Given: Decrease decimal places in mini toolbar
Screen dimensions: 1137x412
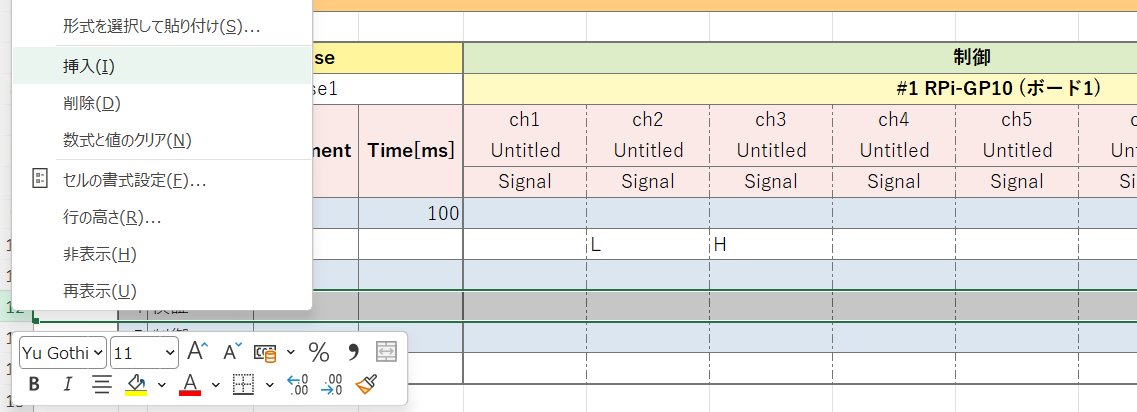Looking at the screenshot, I should 333,384.
